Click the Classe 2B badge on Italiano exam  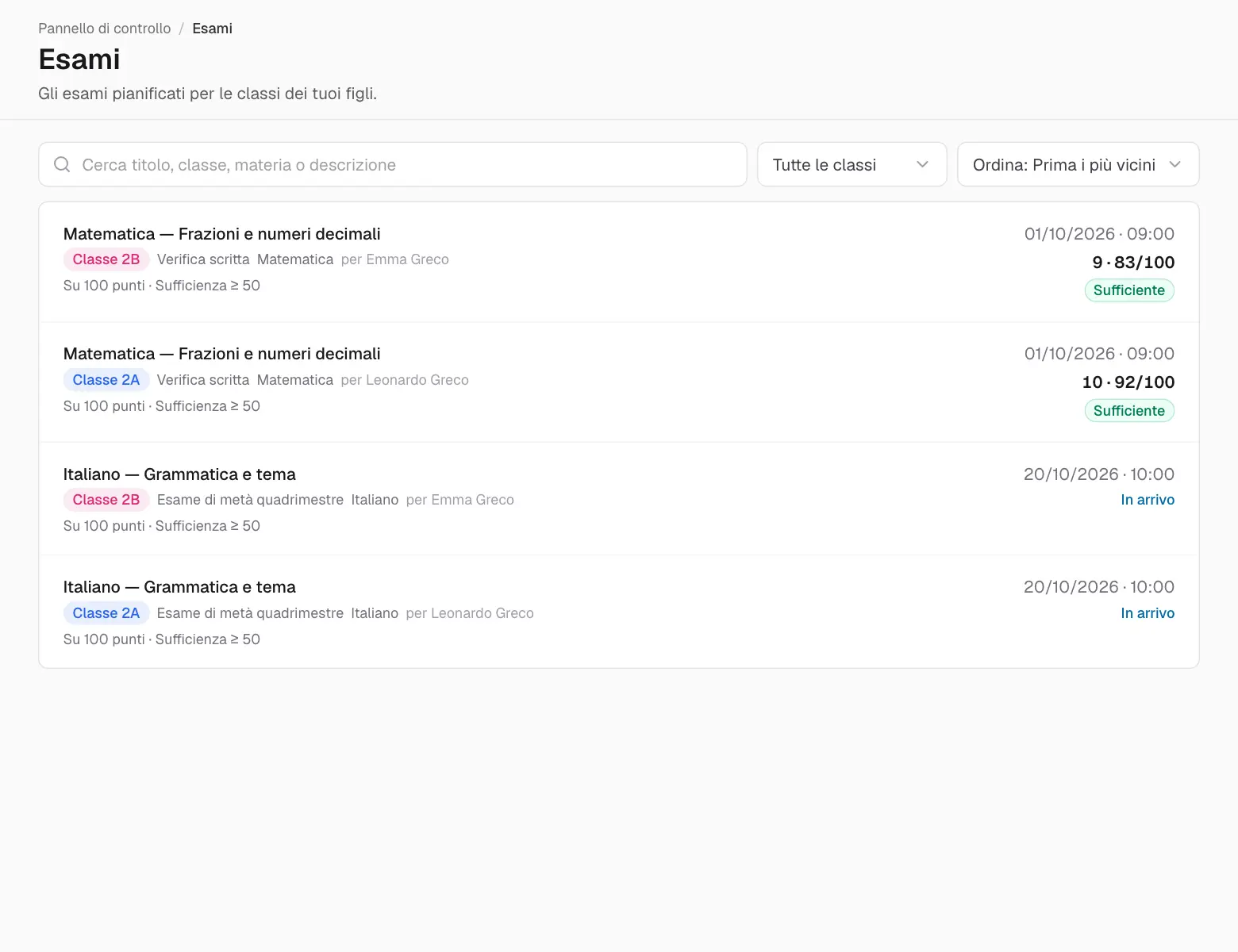[106, 500]
